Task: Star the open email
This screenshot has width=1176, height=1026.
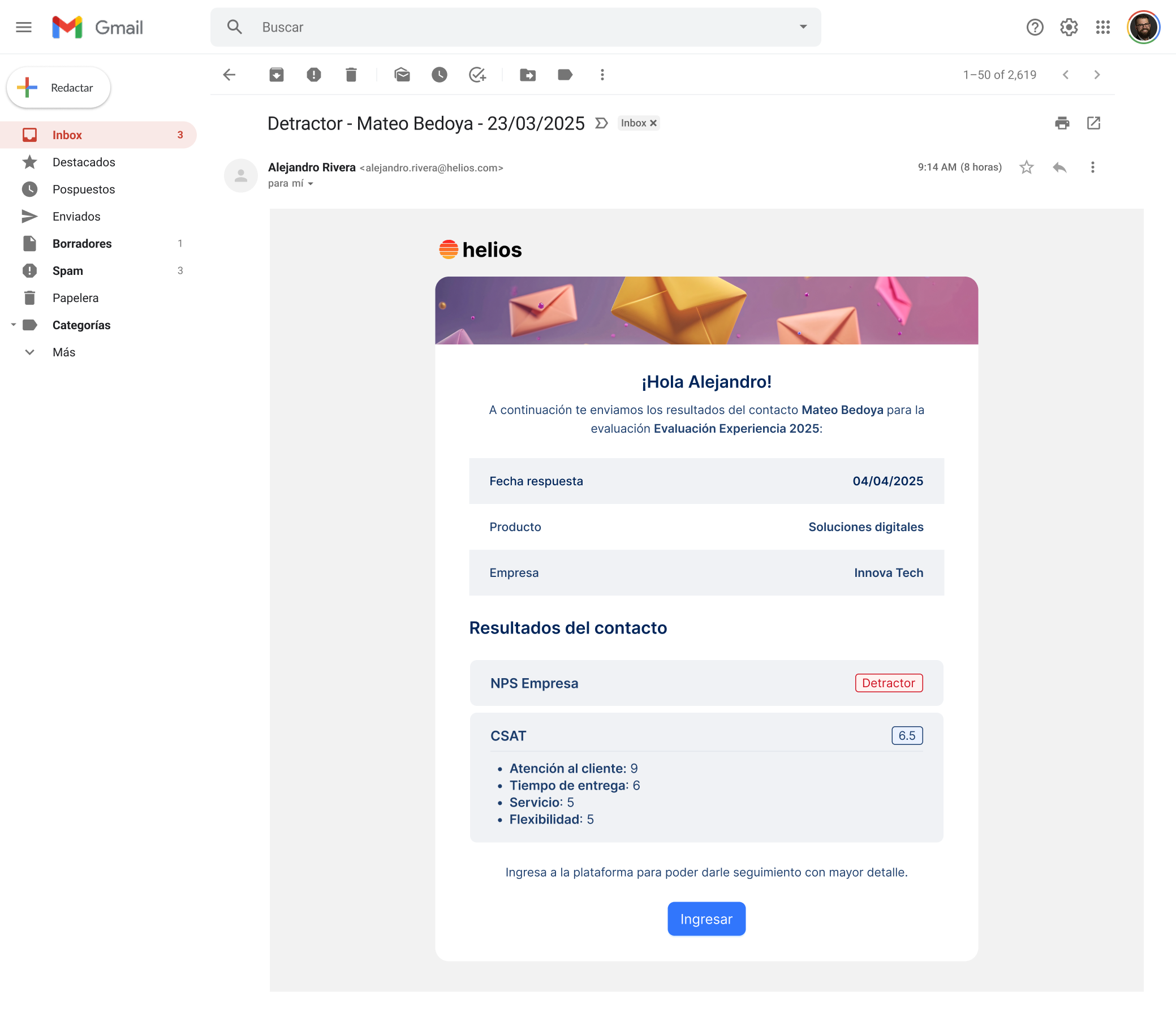Action: tap(1026, 167)
